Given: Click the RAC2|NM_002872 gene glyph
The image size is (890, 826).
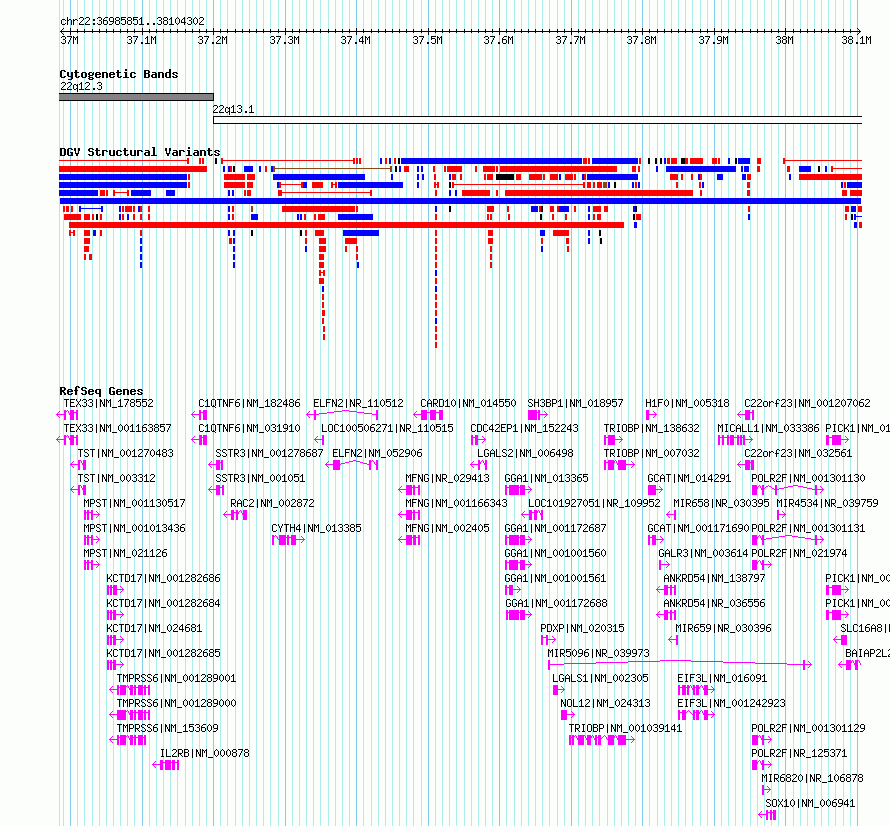Looking at the screenshot, I should (x=235, y=515).
